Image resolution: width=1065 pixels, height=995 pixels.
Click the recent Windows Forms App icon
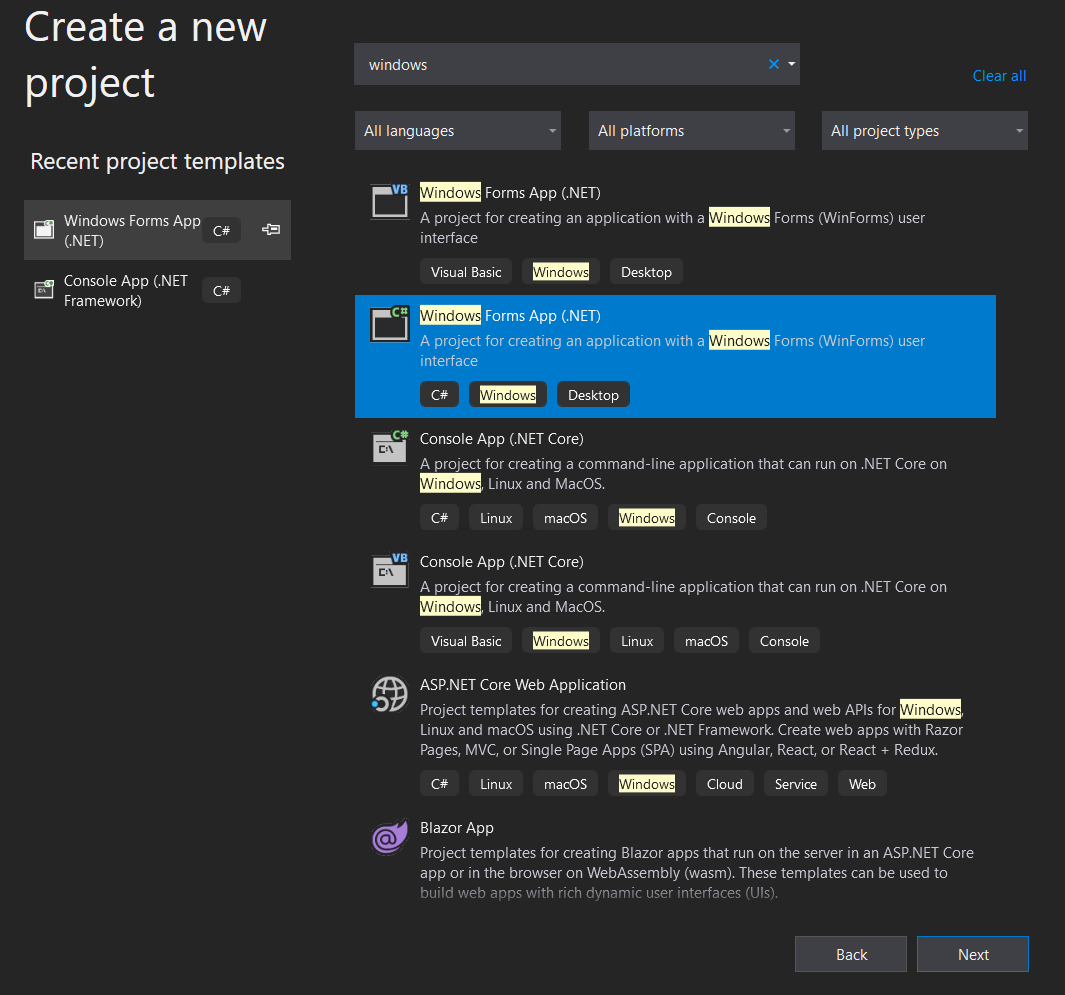(x=44, y=230)
